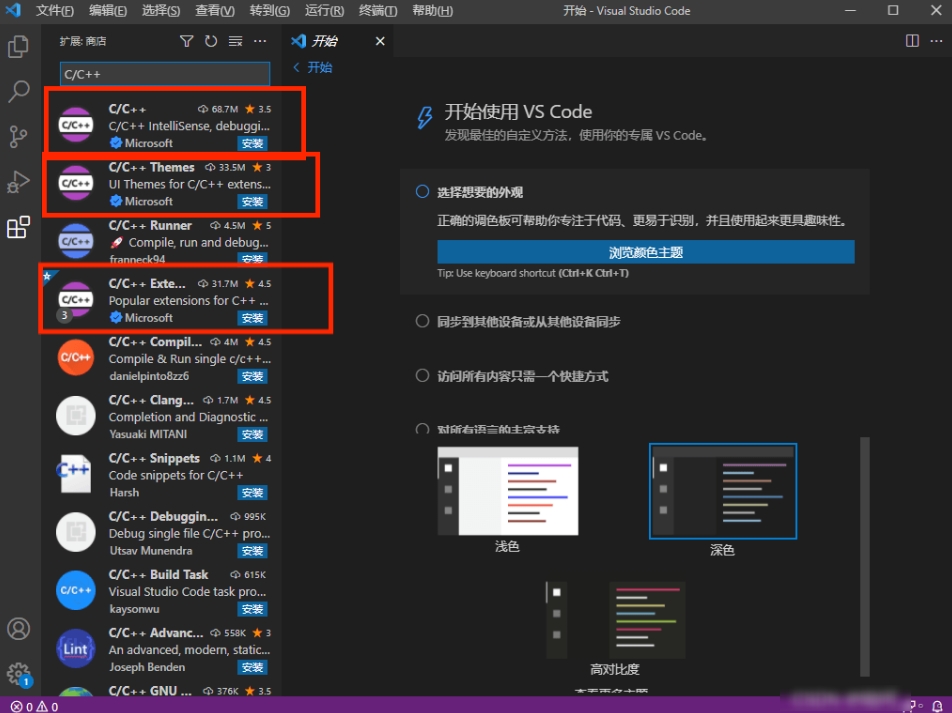The width and height of the screenshot is (952, 713).
Task: Select the C/C++ Debugging extension icon
Action: 75,532
